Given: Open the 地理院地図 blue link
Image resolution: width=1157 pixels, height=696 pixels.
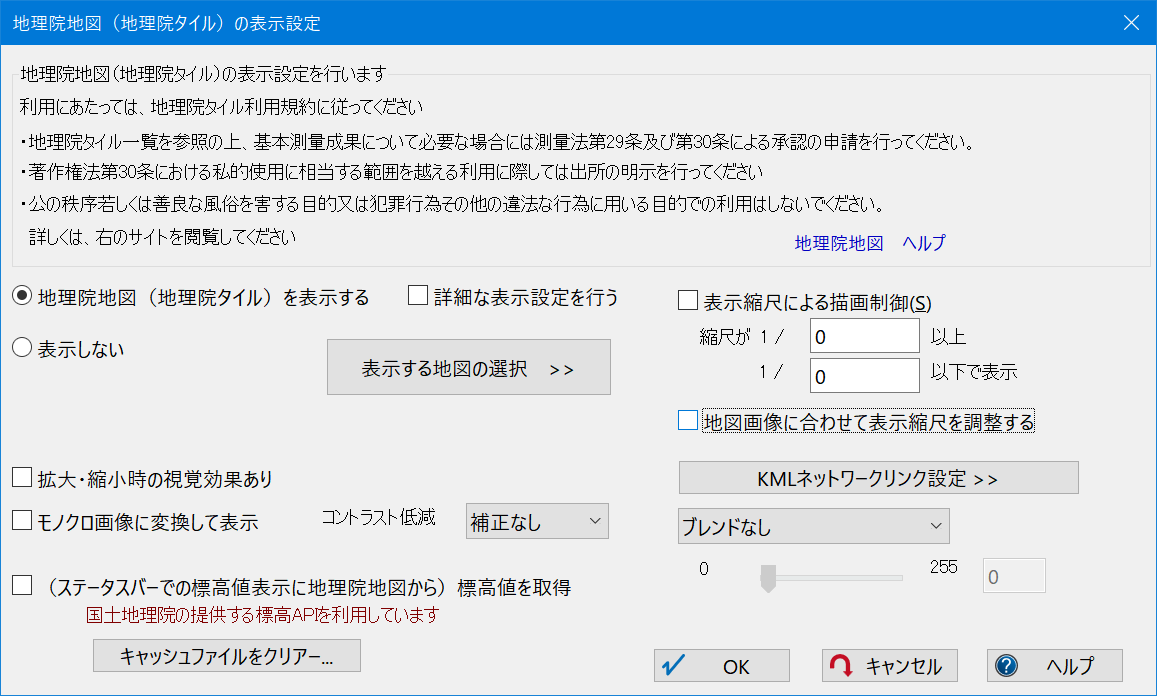Looking at the screenshot, I should click(x=838, y=243).
